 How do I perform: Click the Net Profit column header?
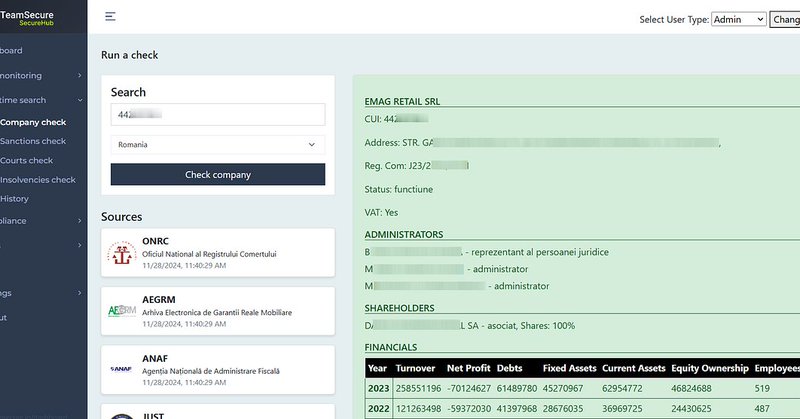point(468,368)
